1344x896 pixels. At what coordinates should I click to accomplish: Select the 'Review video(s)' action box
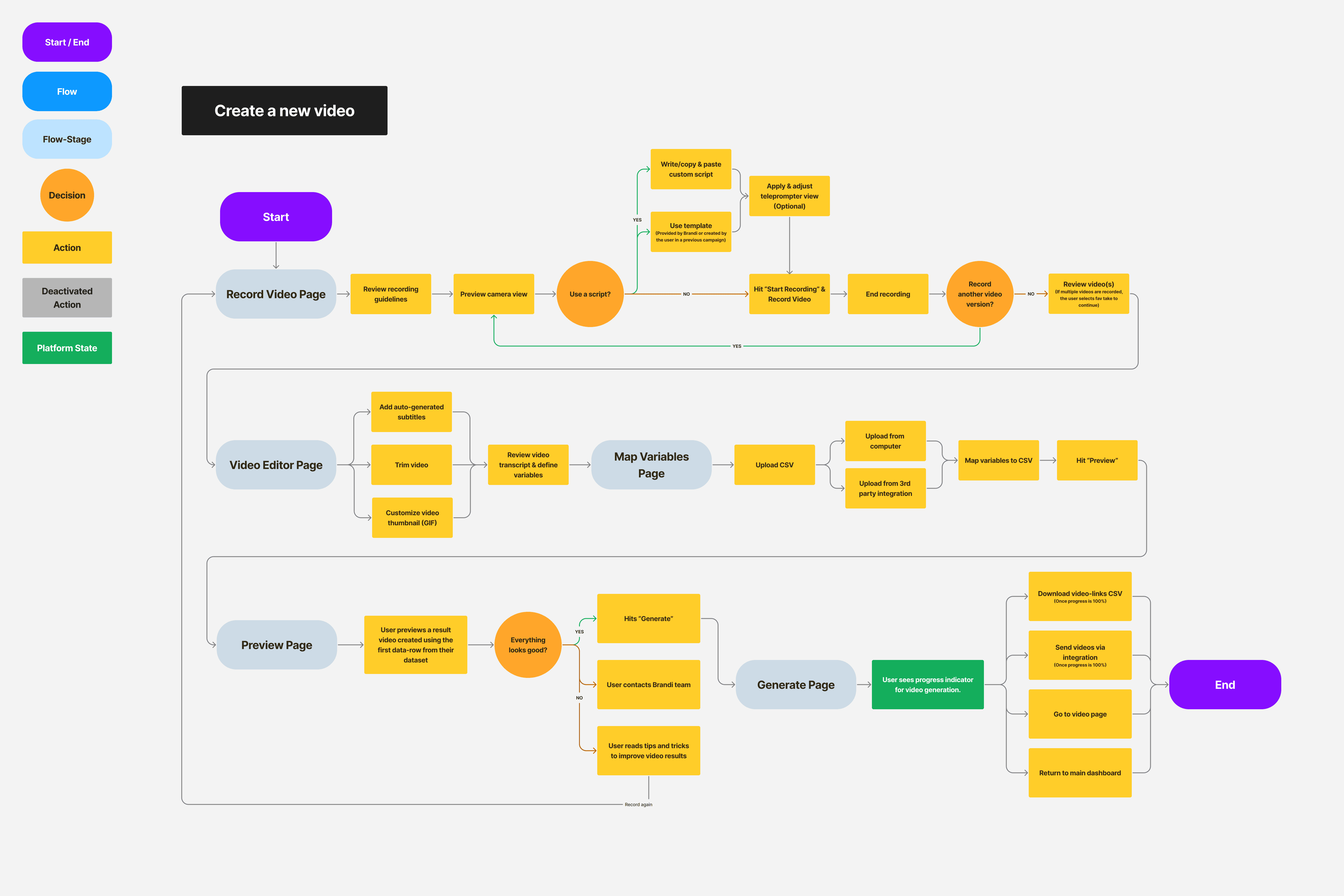[1089, 294]
